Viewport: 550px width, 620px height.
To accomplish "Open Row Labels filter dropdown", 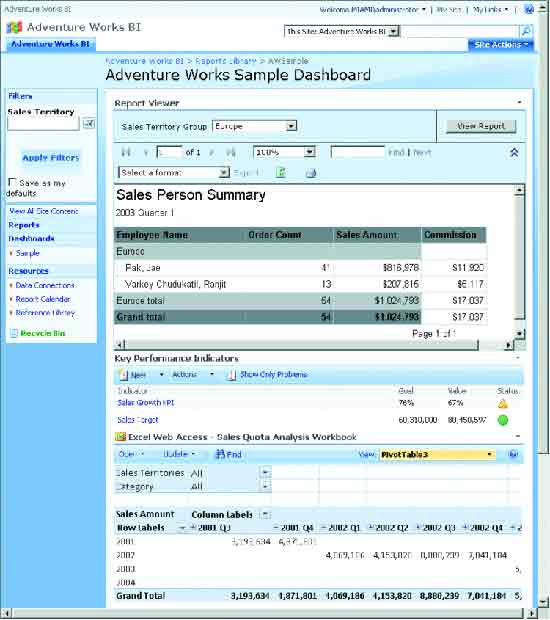I will point(182,528).
